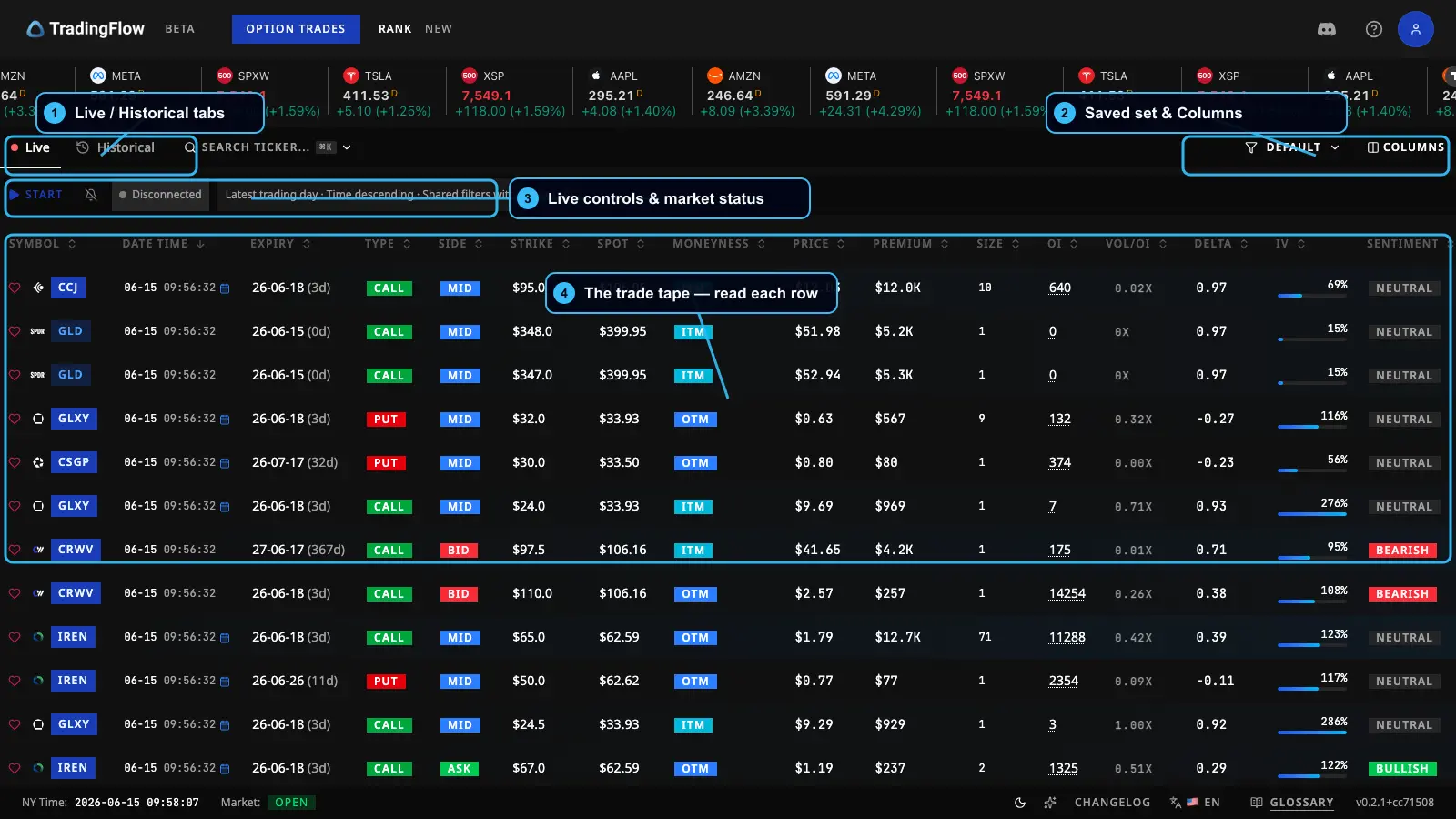1456x819 pixels.
Task: Click TSLA logo above 411.53 in ticker strip
Action: click(x=350, y=76)
